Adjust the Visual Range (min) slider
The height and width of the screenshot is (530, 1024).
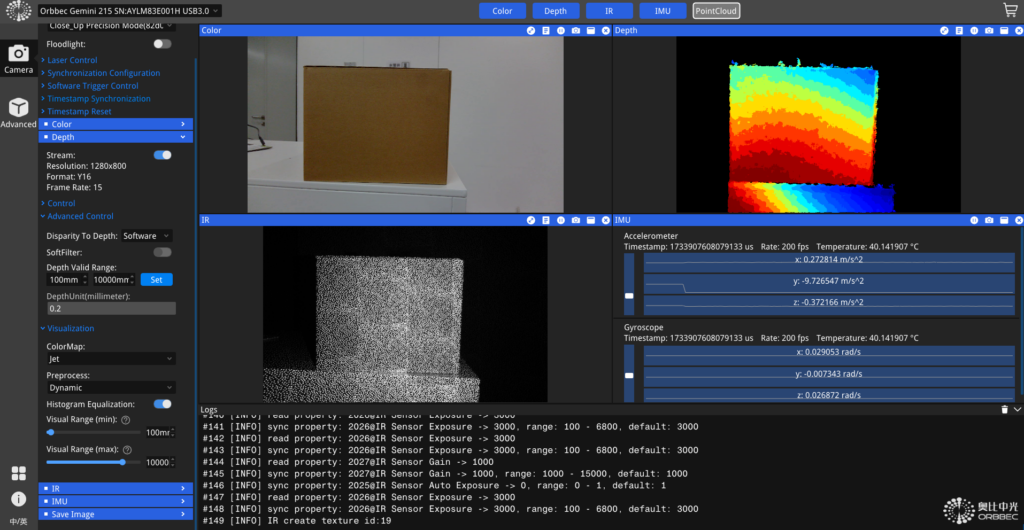click(93, 432)
